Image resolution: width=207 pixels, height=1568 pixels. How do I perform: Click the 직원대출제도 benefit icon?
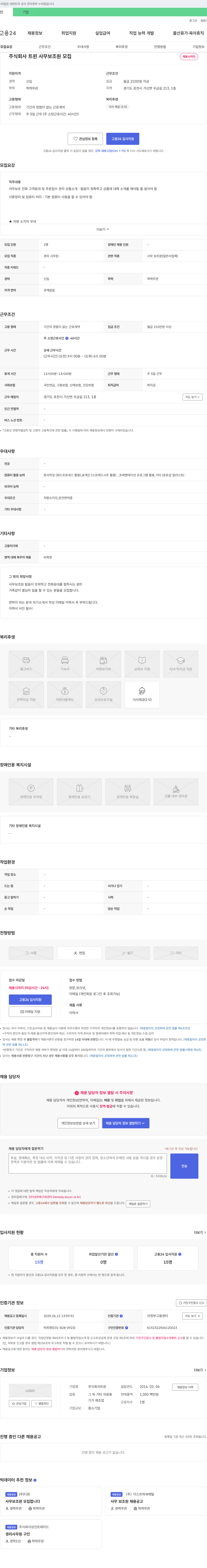(x=65, y=694)
